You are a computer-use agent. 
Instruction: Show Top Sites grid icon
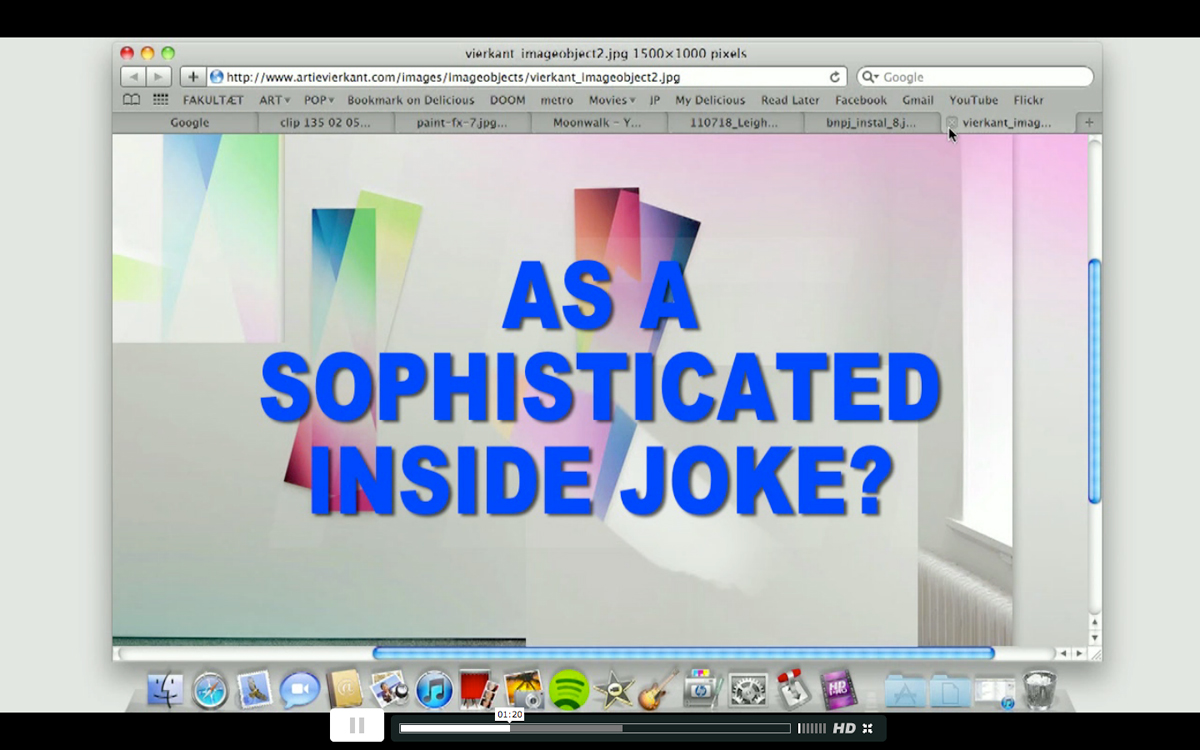coord(160,100)
